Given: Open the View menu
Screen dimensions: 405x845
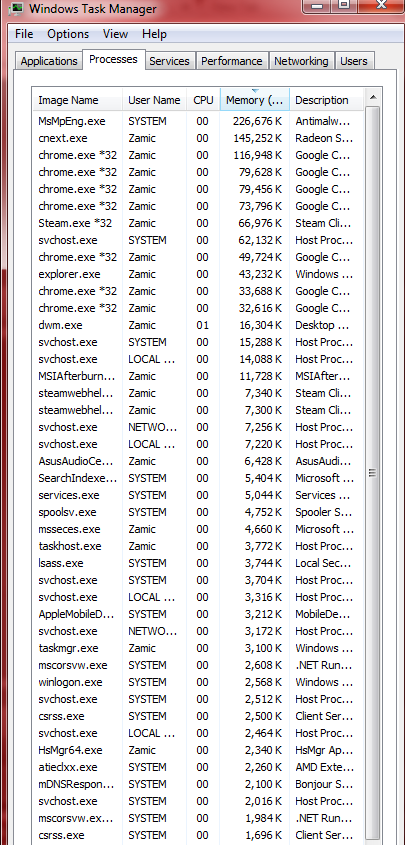Looking at the screenshot, I should click(x=115, y=33).
